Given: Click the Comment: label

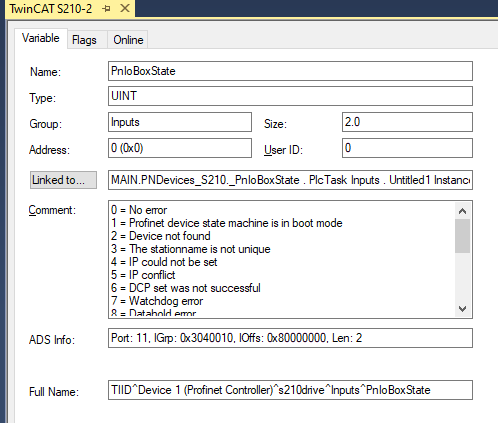Looking at the screenshot, I should click(x=52, y=210).
